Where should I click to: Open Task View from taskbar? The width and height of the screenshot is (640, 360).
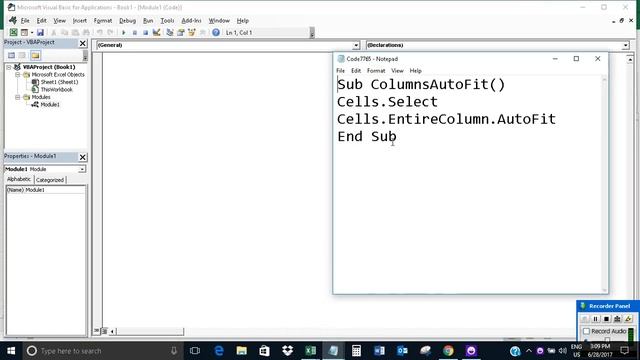(x=195, y=351)
